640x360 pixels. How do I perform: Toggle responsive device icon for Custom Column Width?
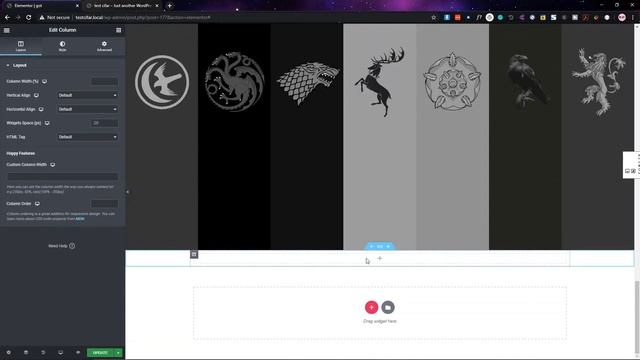[53, 164]
